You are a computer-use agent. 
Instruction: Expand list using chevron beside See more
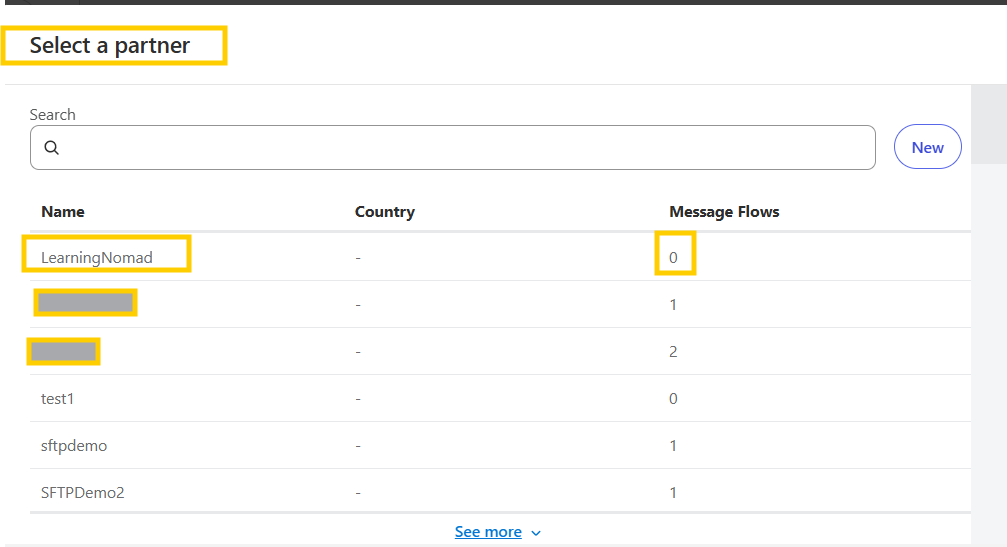pos(536,533)
